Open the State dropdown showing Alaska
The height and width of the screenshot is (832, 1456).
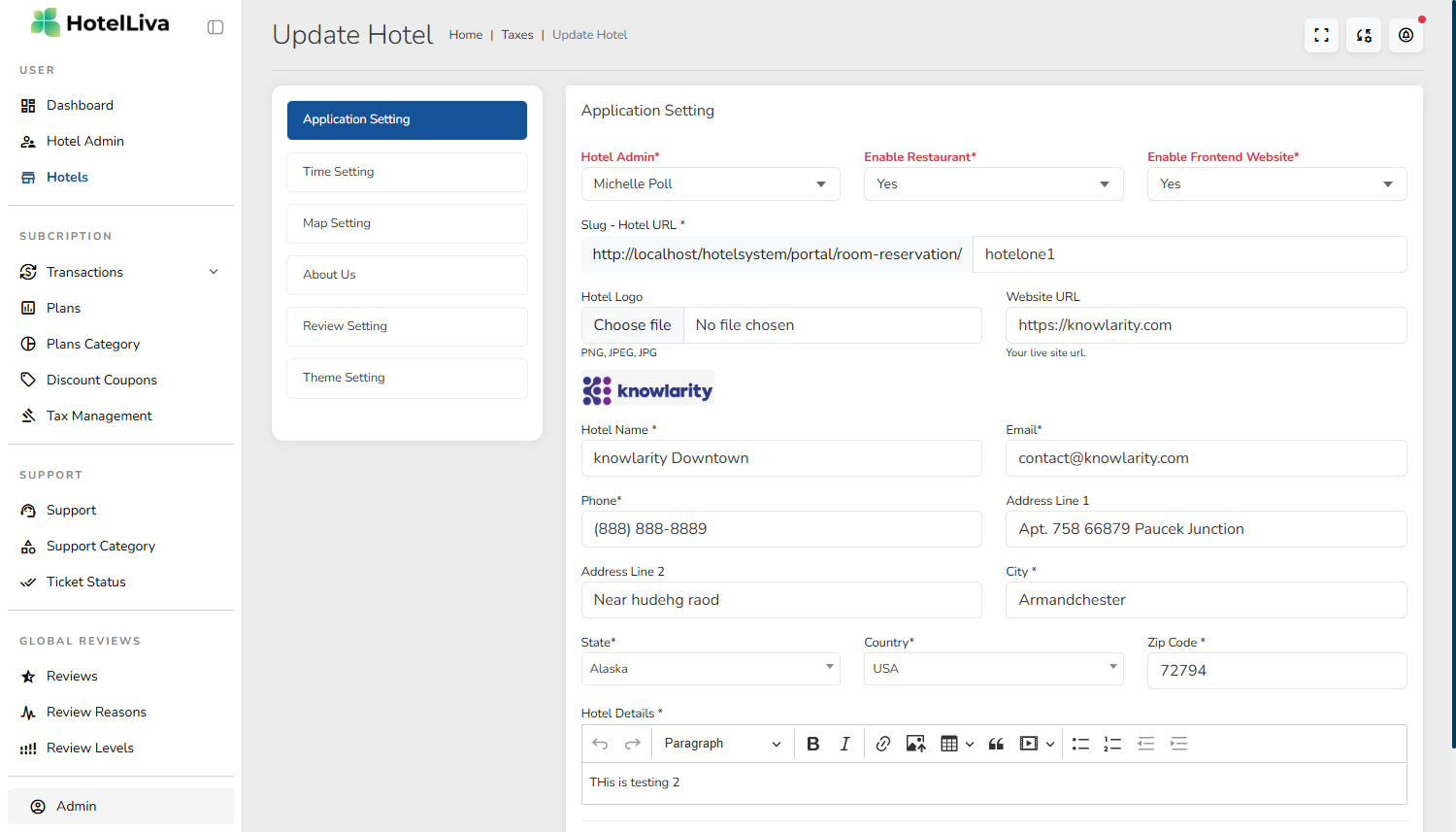click(710, 669)
